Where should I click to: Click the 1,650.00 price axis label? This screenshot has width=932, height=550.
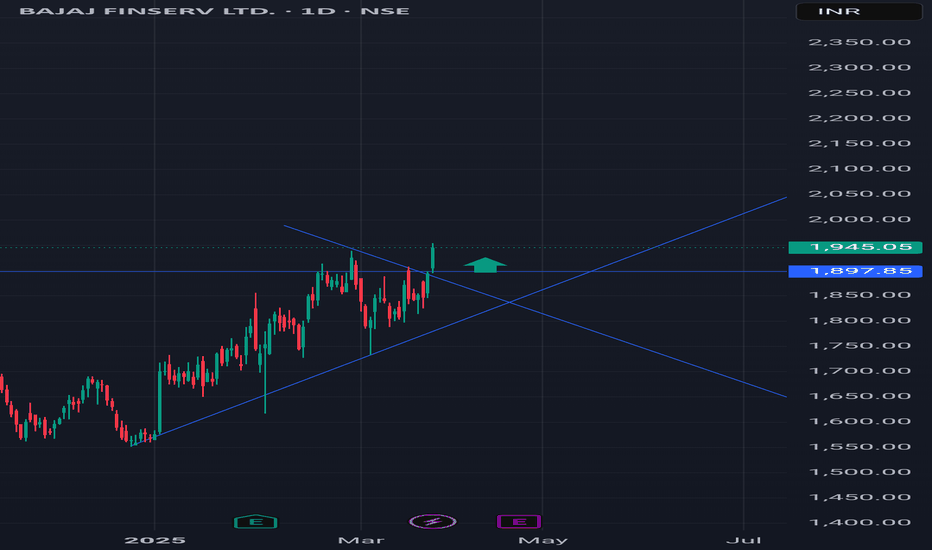point(859,397)
